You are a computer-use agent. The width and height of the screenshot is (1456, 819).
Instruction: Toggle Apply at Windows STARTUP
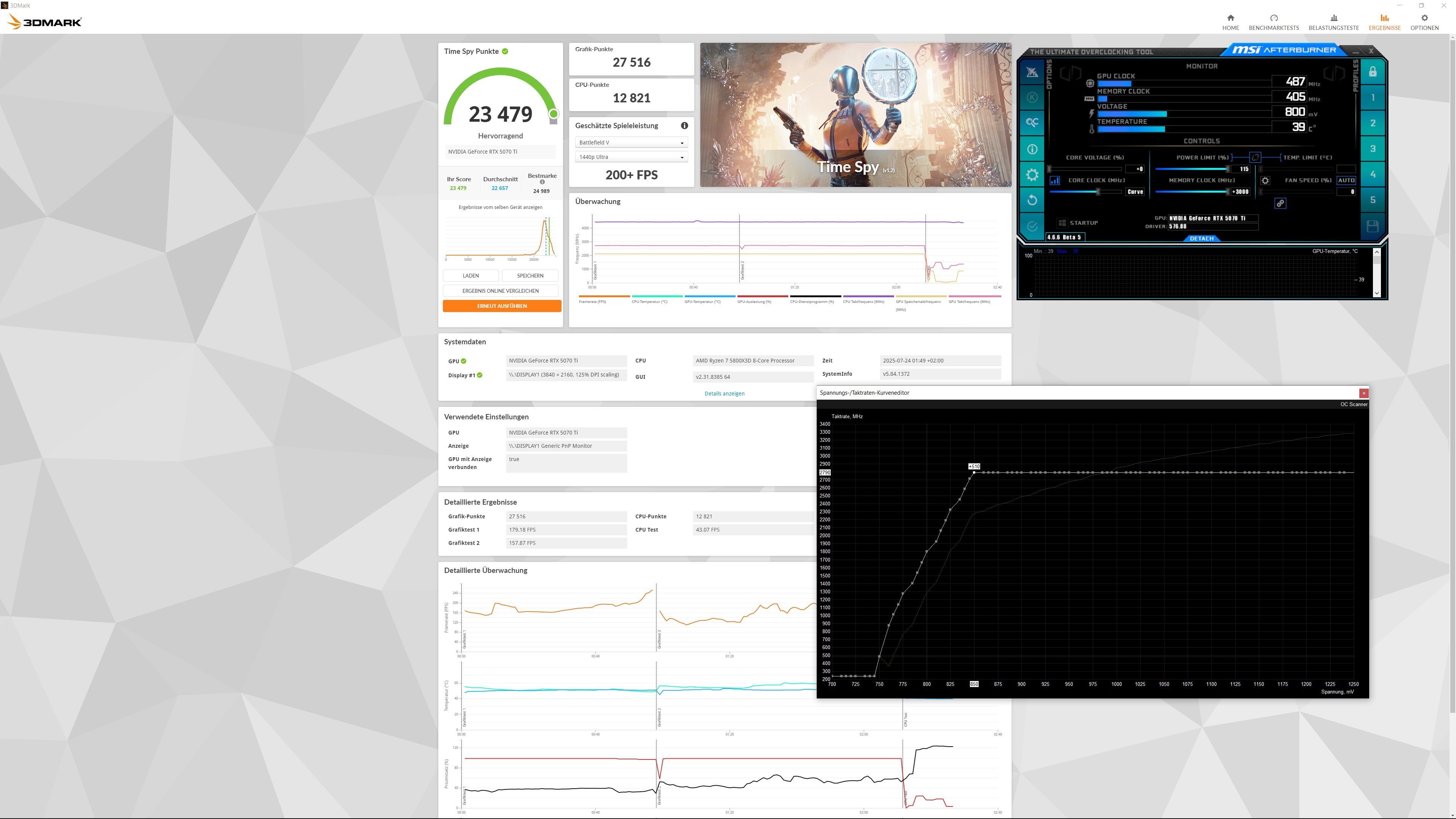pos(1062,223)
